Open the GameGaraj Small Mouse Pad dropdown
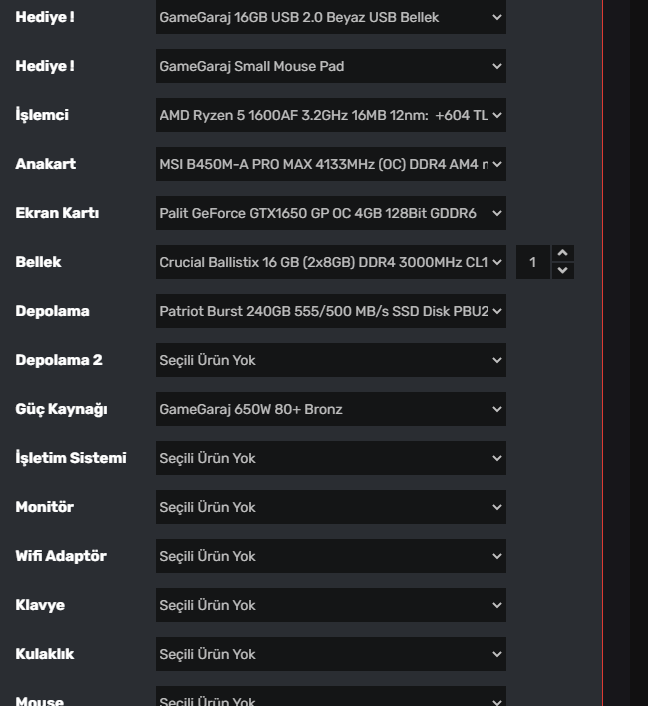Viewport: 648px width, 706px height. point(330,66)
